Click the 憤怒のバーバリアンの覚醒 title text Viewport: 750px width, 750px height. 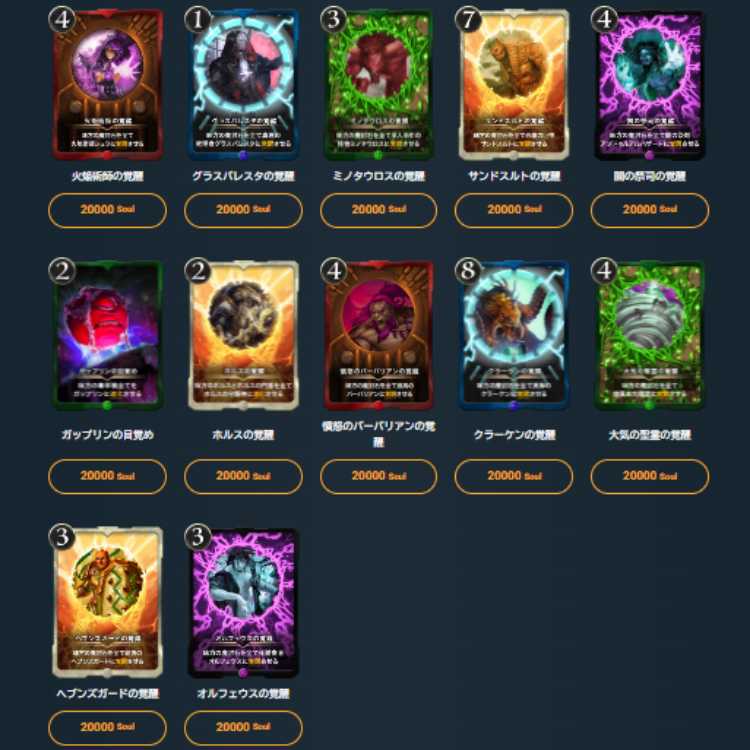point(378,434)
